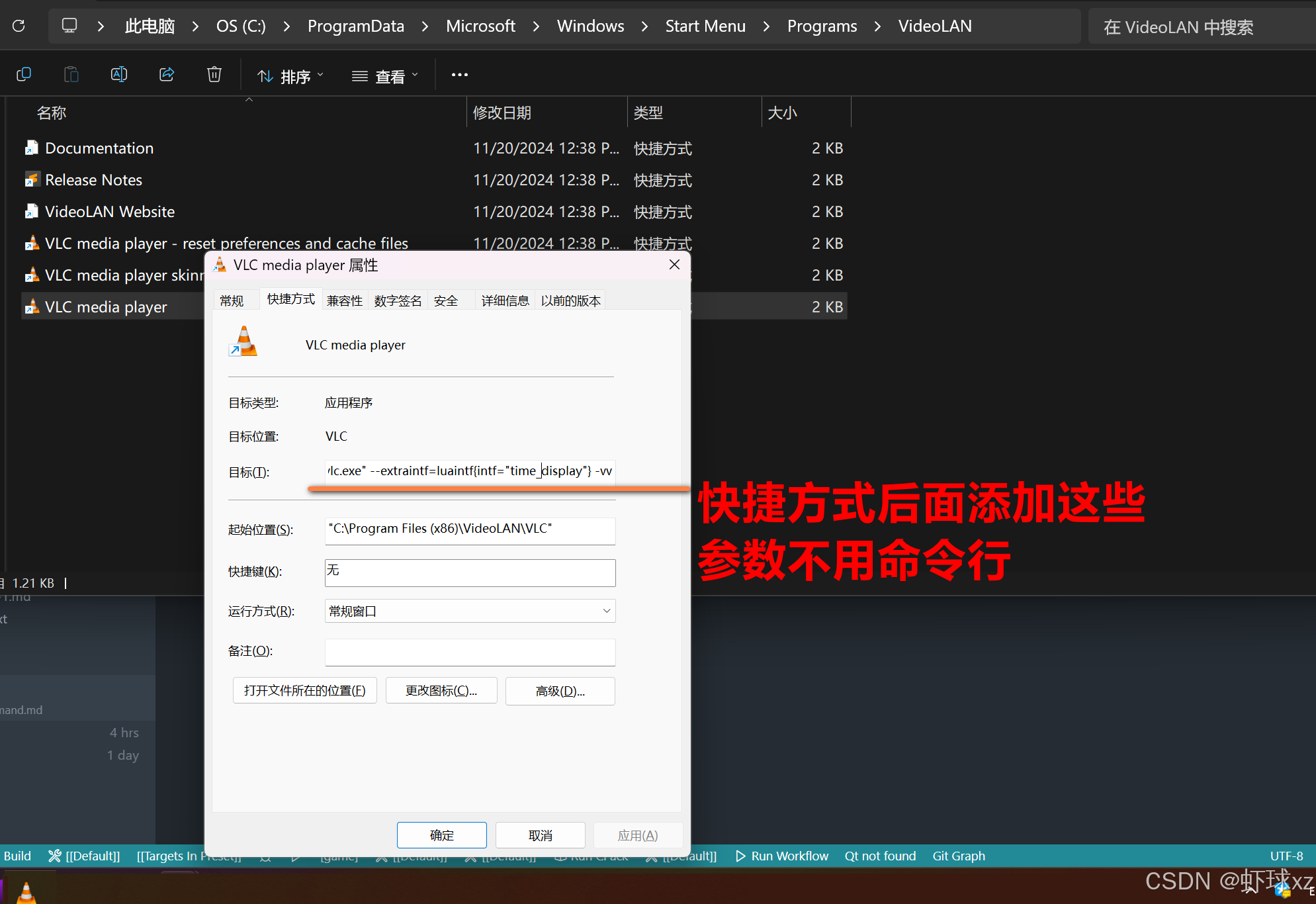1316x904 pixels.
Task: Close the VLC media player 属性 dialog
Action: (674, 265)
